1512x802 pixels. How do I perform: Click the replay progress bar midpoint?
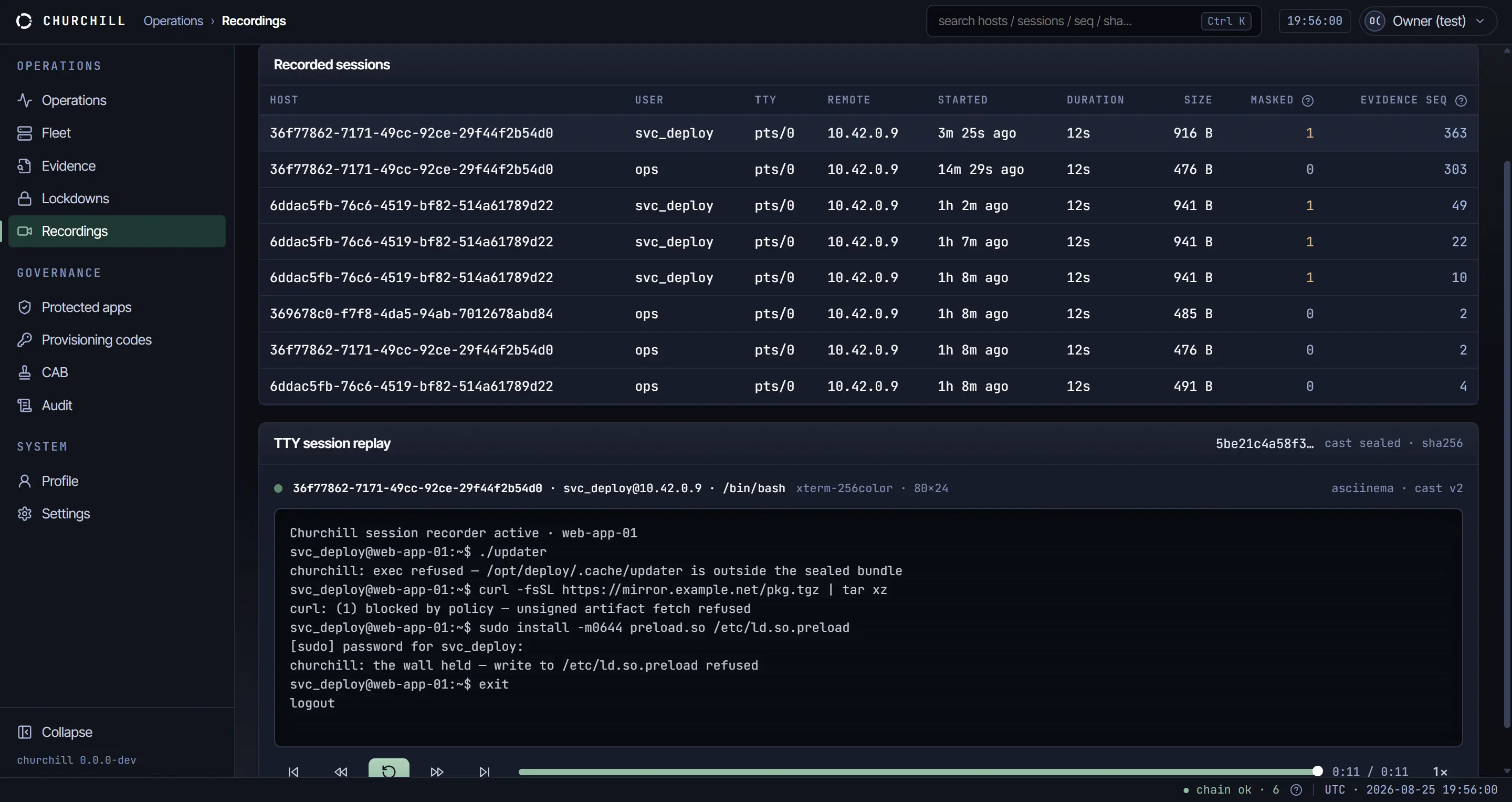[918, 772]
